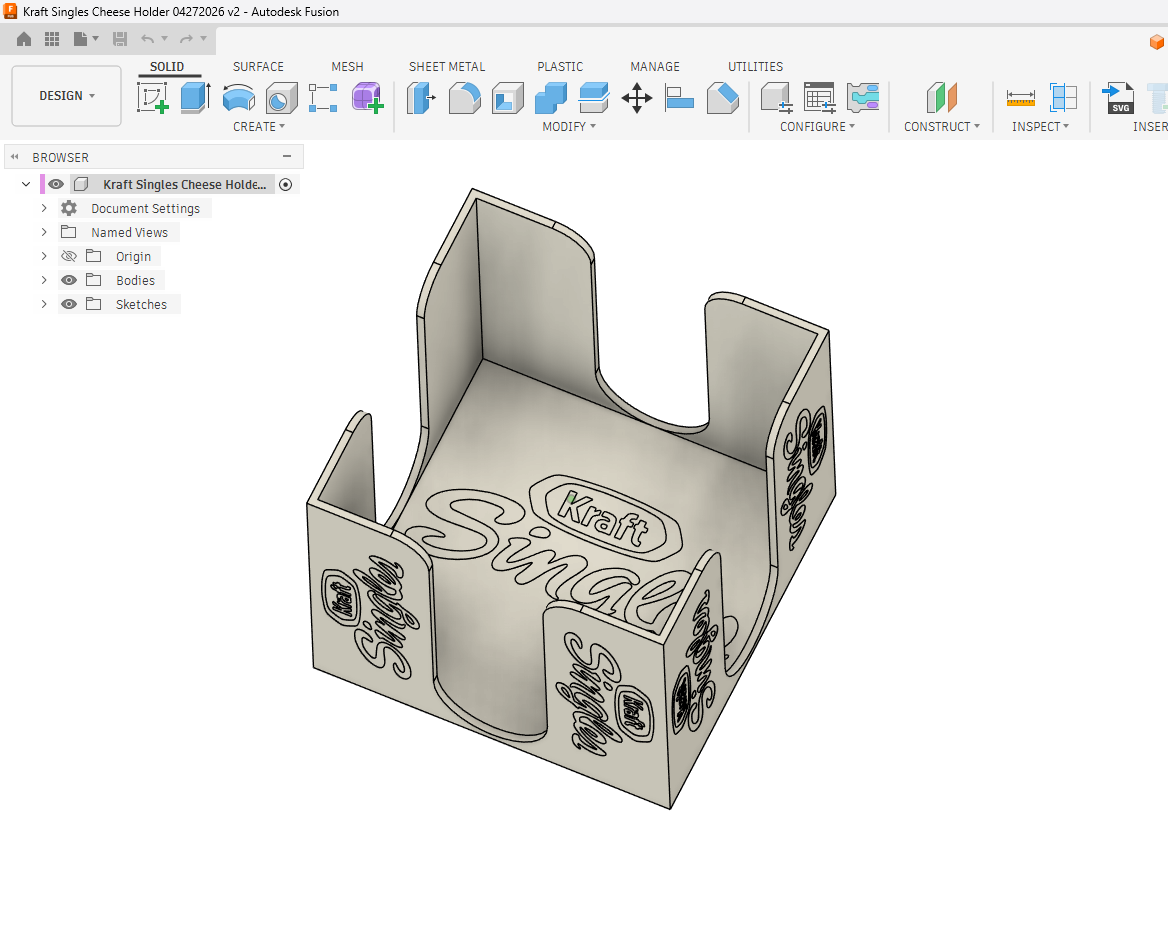Select the Create Form tool
The height and width of the screenshot is (939, 1168).
(367, 98)
